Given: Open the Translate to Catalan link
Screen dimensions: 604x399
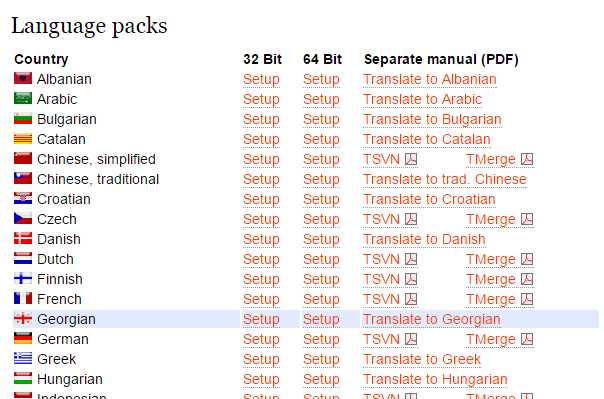Looking at the screenshot, I should pyautogui.click(x=426, y=139).
